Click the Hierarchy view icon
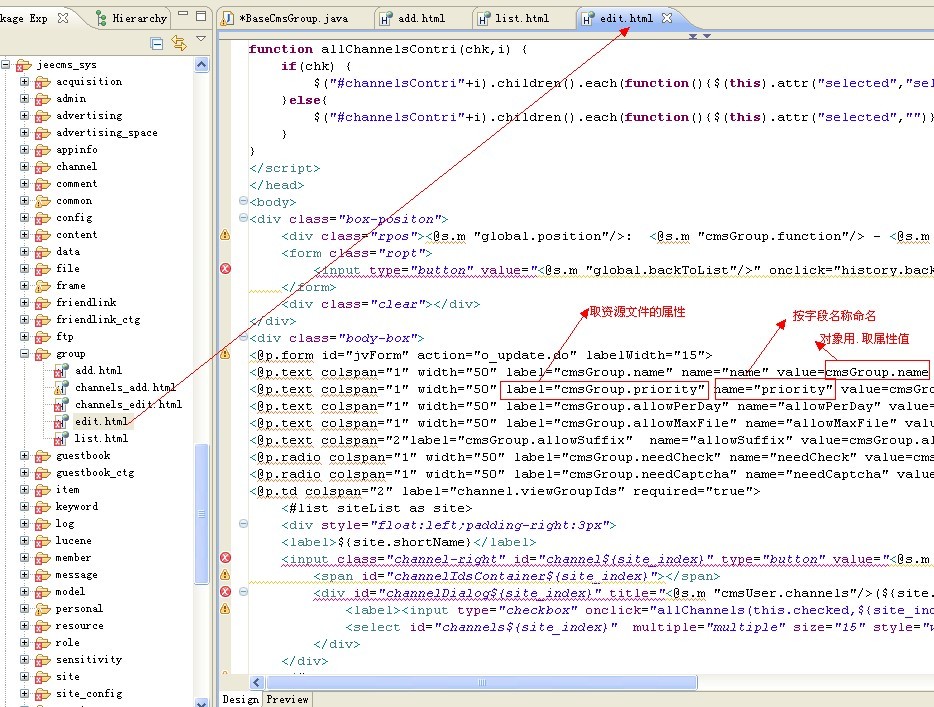This screenshot has height=707, width=934. pyautogui.click(x=101, y=19)
